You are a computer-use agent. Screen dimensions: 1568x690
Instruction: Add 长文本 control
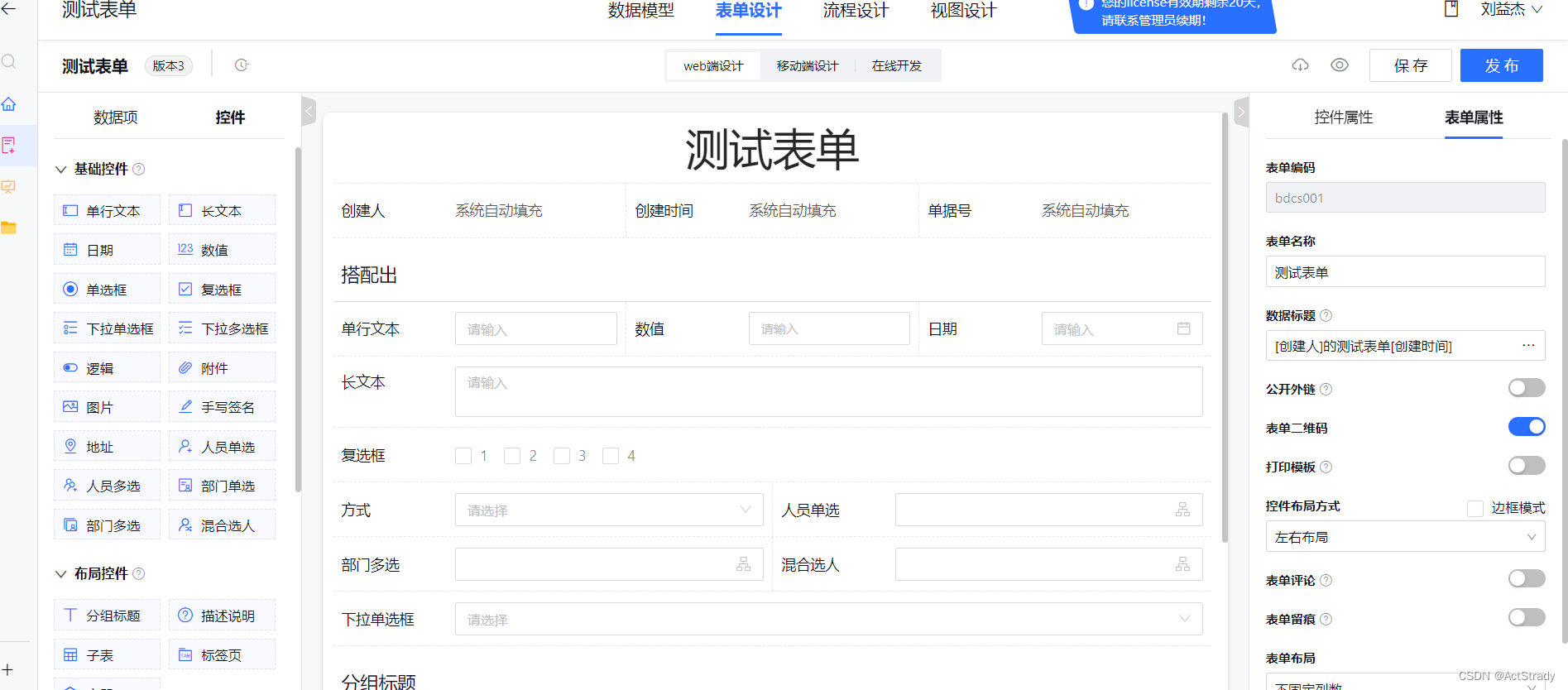click(222, 211)
